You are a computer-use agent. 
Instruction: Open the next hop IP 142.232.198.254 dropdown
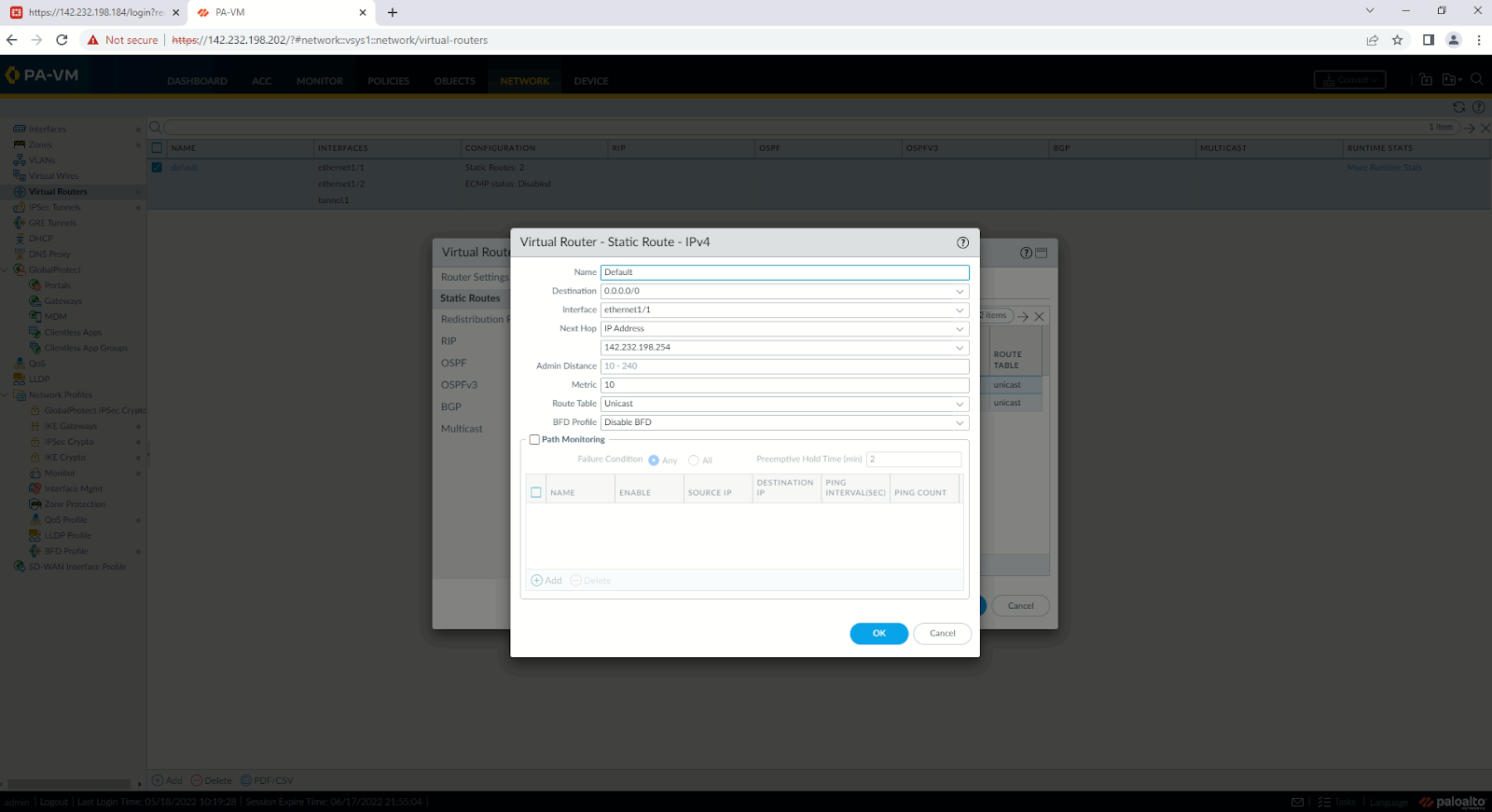[960, 348]
